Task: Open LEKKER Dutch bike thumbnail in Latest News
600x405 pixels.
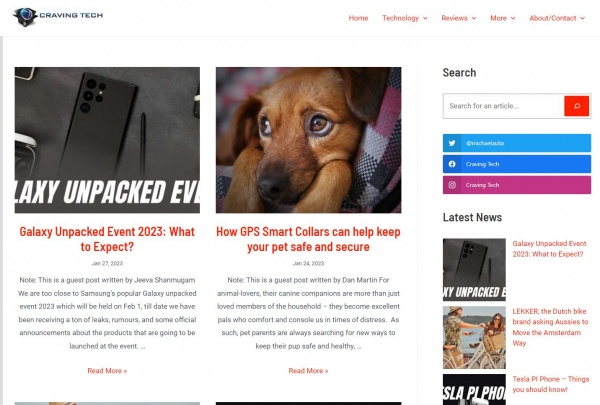Action: pyautogui.click(x=474, y=337)
